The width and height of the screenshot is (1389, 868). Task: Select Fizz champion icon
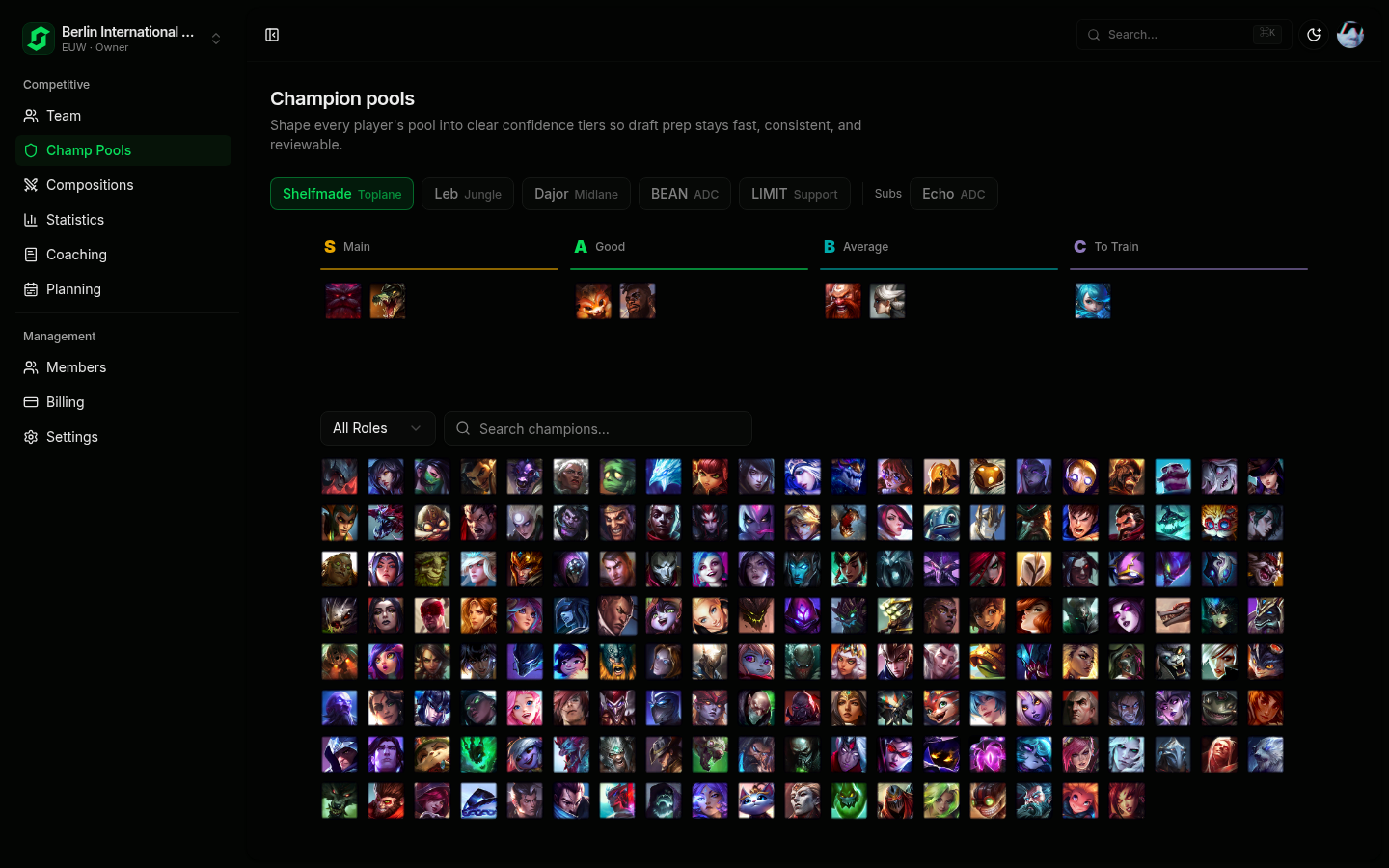(941, 523)
